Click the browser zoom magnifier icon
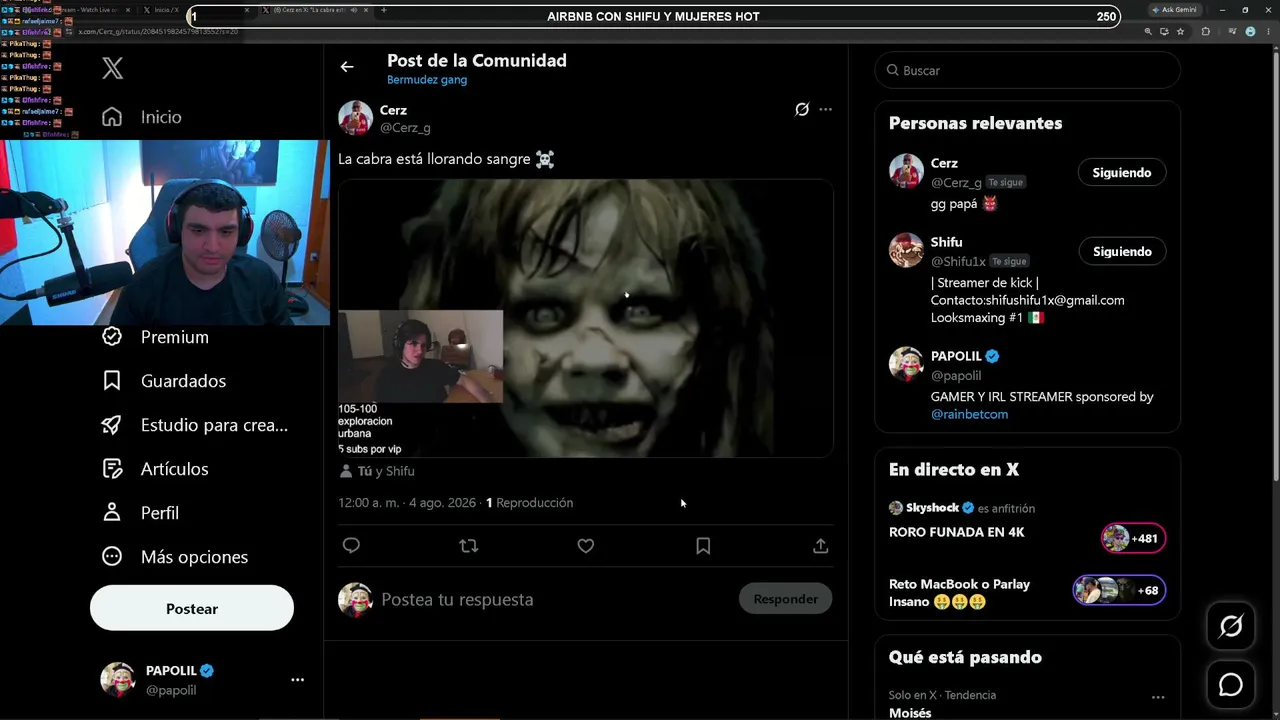The height and width of the screenshot is (720, 1280). coord(1148,32)
